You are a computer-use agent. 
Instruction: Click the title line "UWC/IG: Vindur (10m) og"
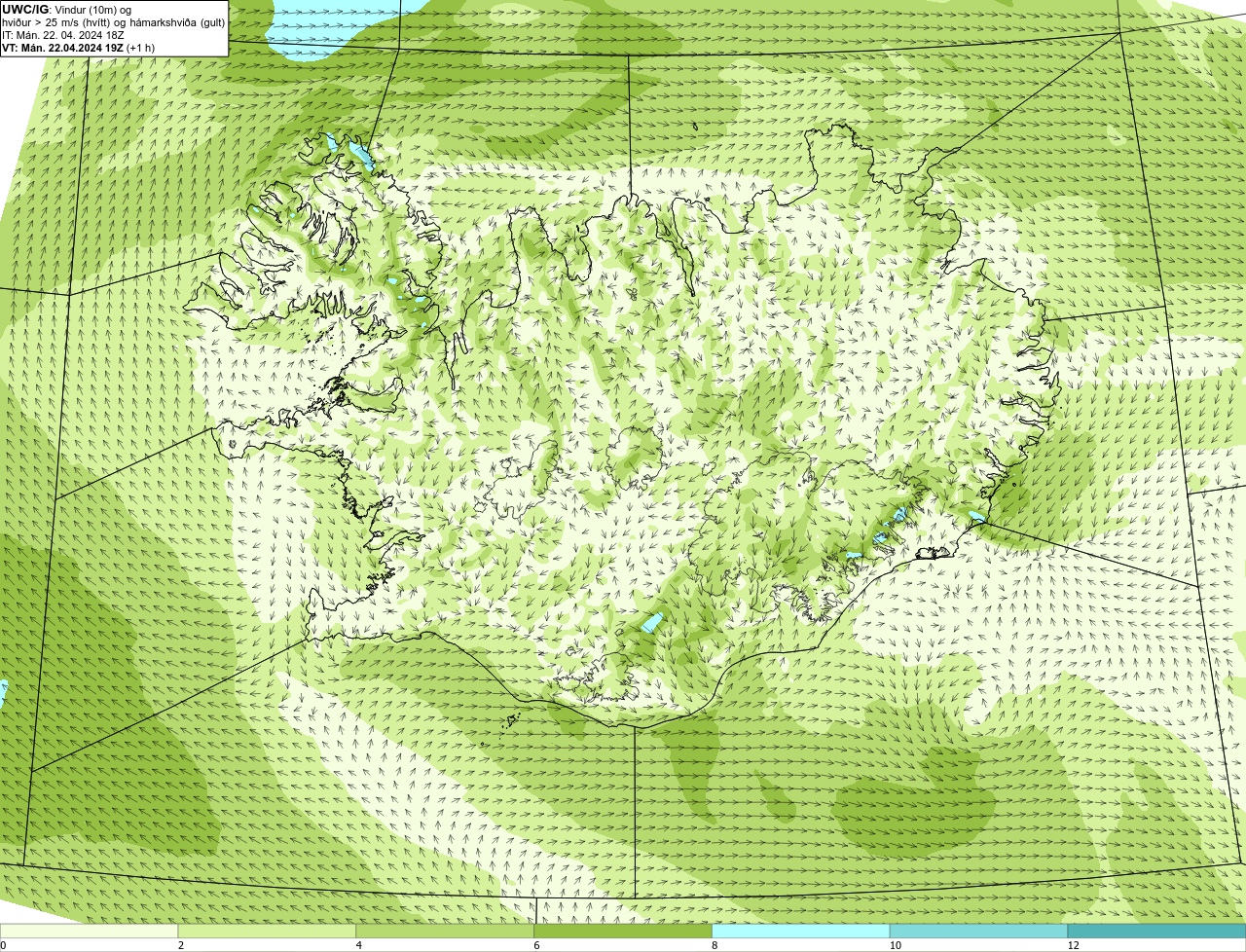point(66,10)
